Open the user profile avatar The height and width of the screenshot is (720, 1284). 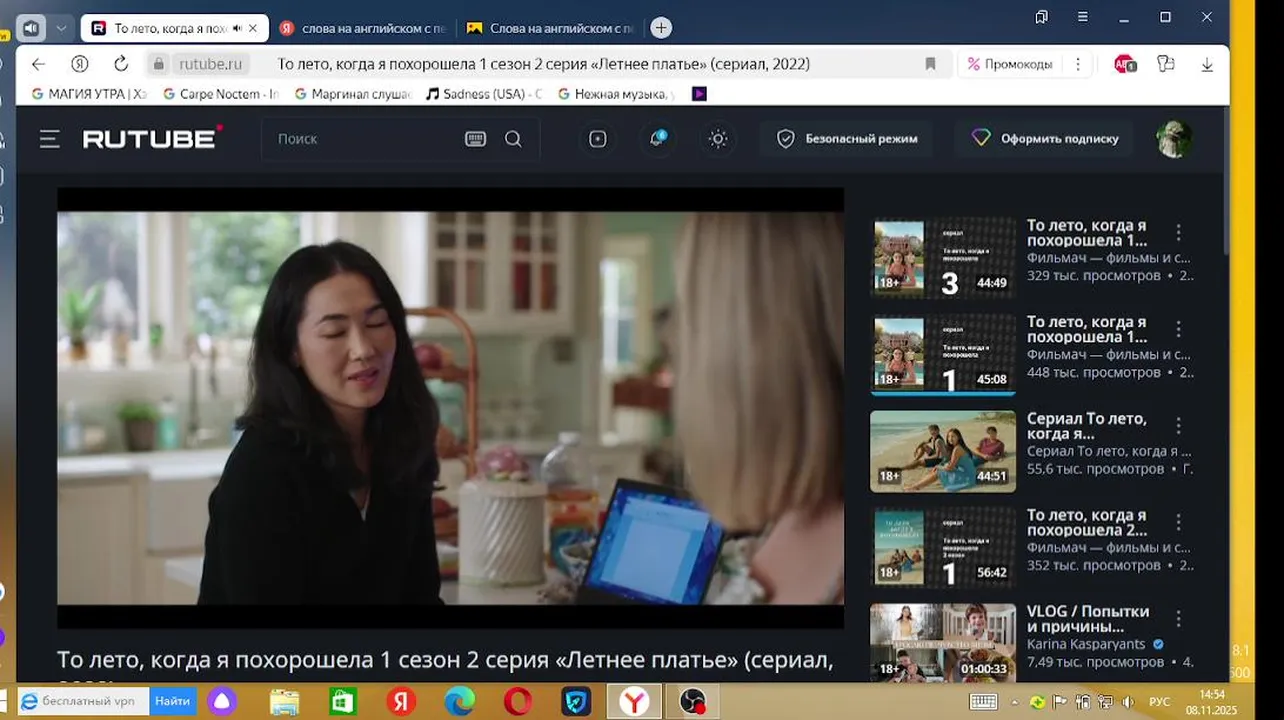tap(1174, 139)
